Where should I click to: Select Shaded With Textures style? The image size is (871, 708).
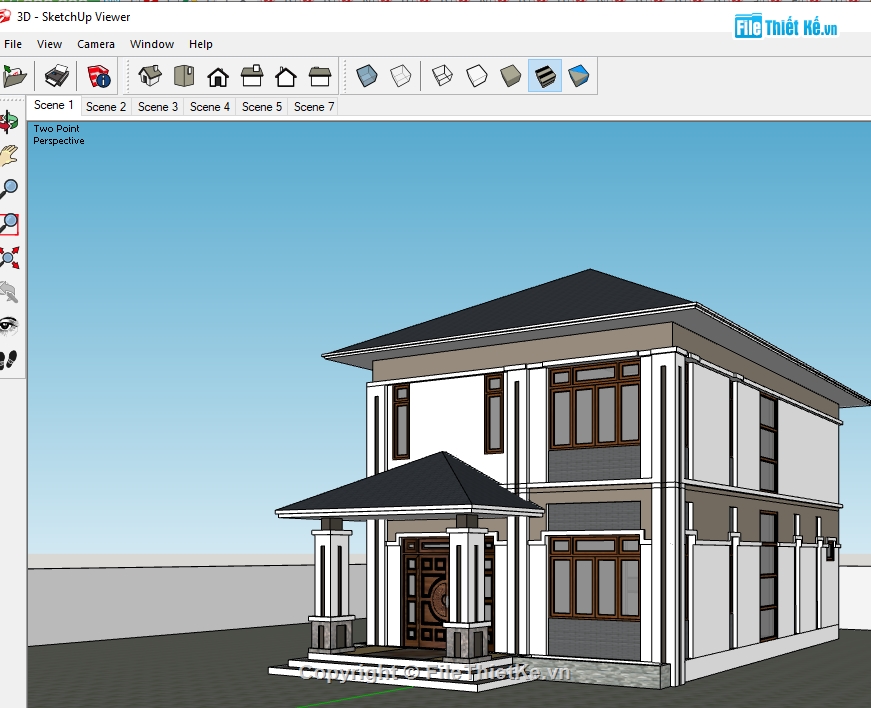(545, 76)
